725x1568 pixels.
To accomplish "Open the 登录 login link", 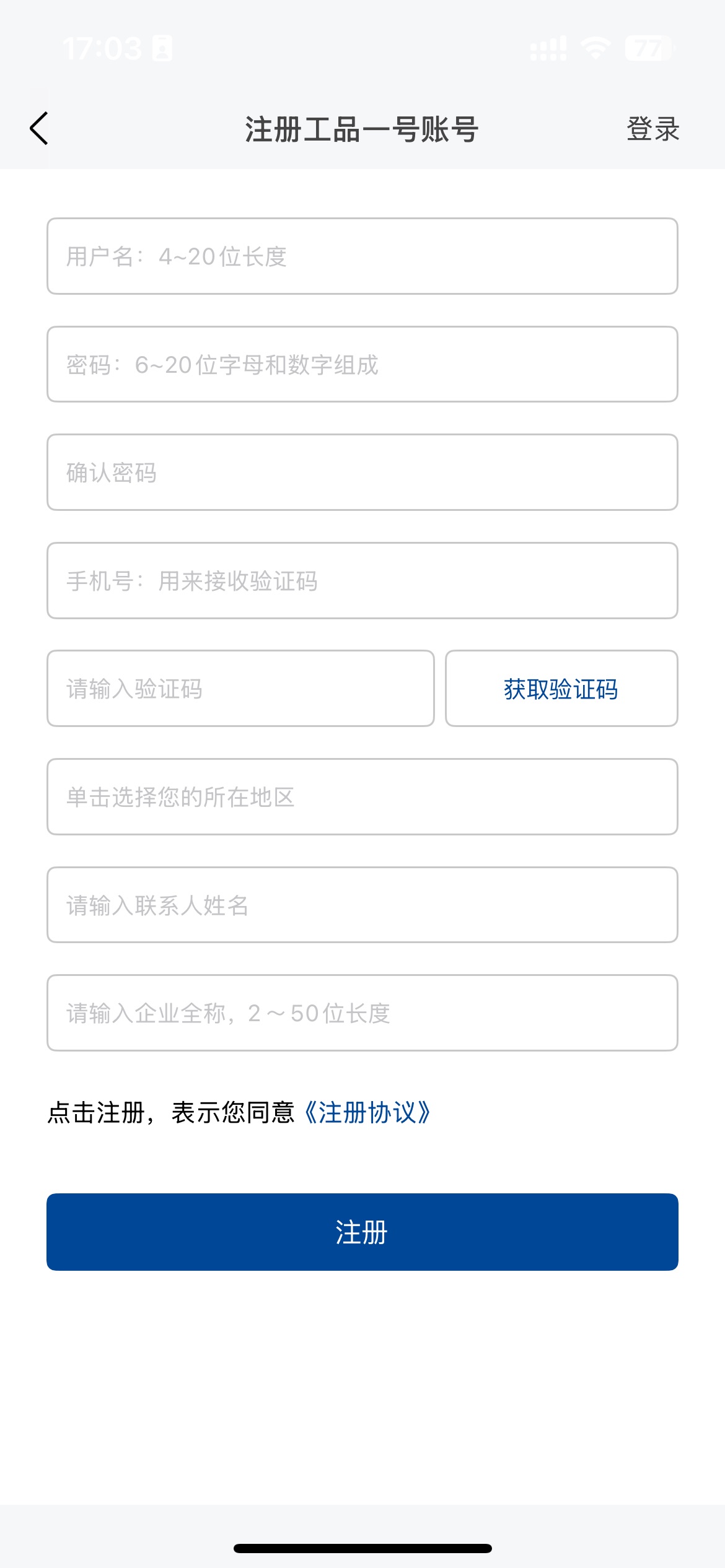I will pos(652,129).
